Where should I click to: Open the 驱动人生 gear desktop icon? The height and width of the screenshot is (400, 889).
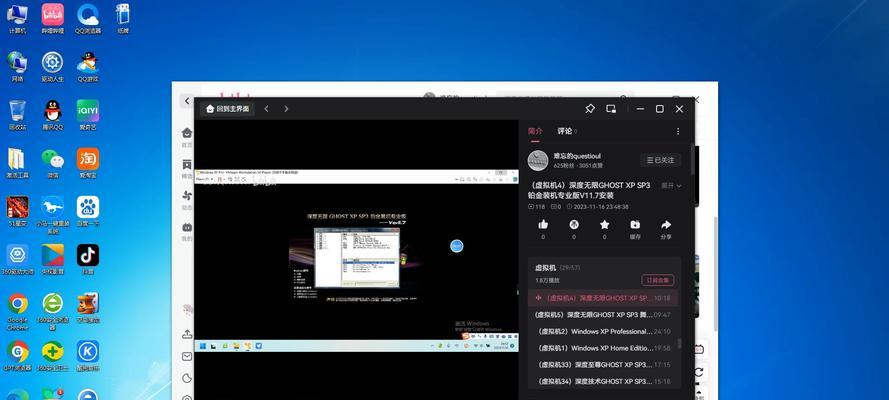pos(53,67)
